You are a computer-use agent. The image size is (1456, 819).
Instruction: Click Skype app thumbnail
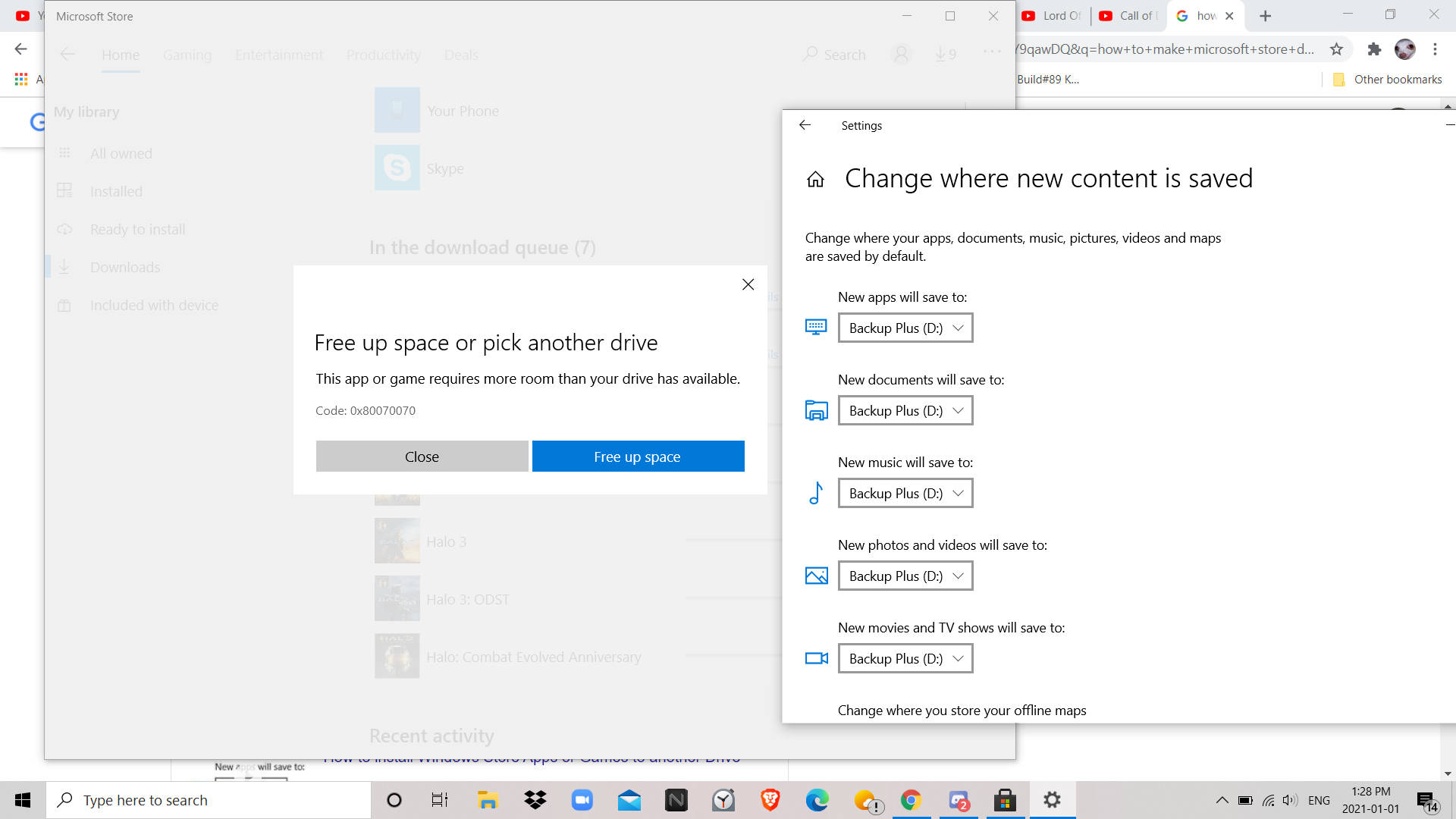(x=397, y=168)
